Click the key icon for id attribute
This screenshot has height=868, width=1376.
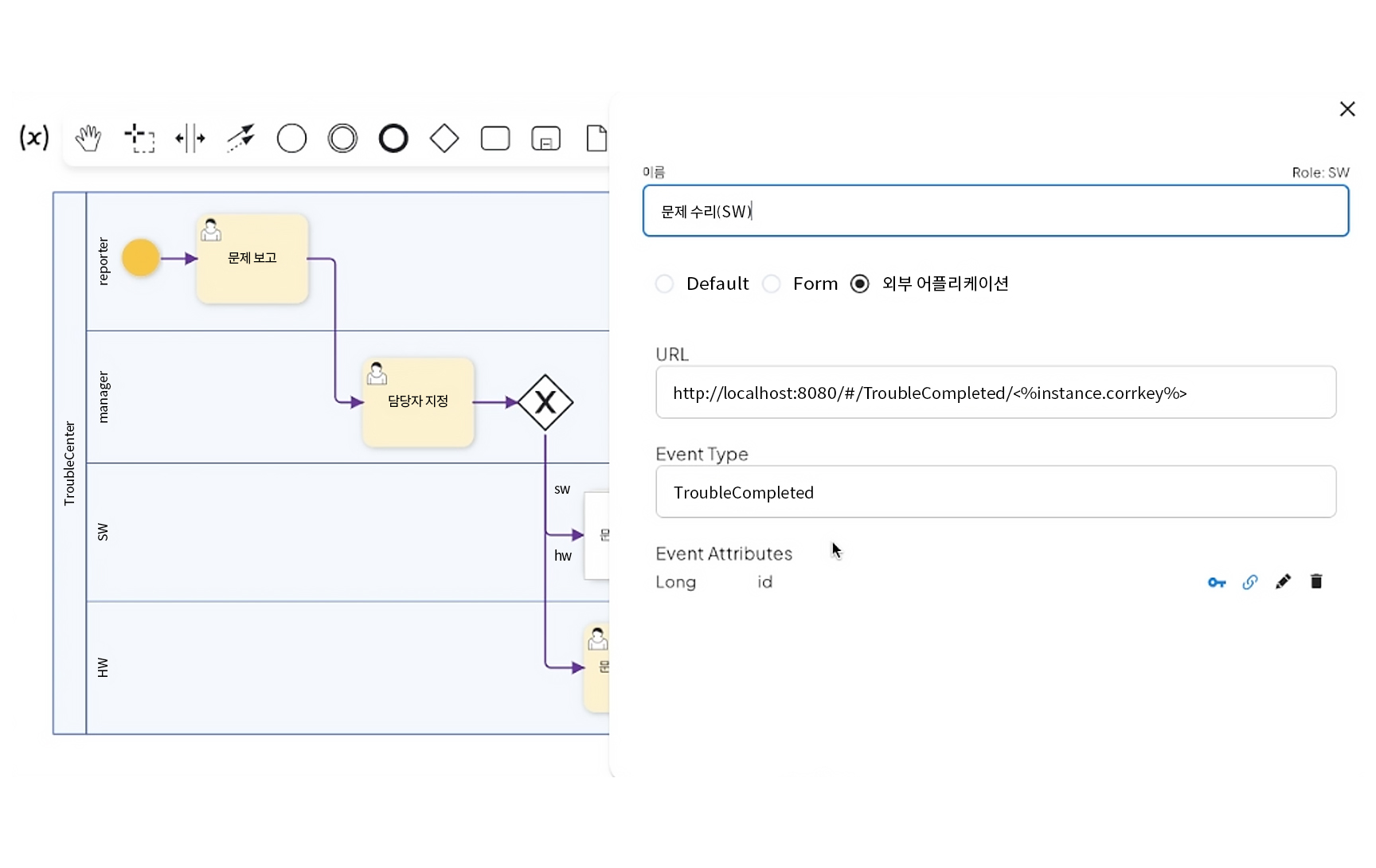(x=1217, y=583)
